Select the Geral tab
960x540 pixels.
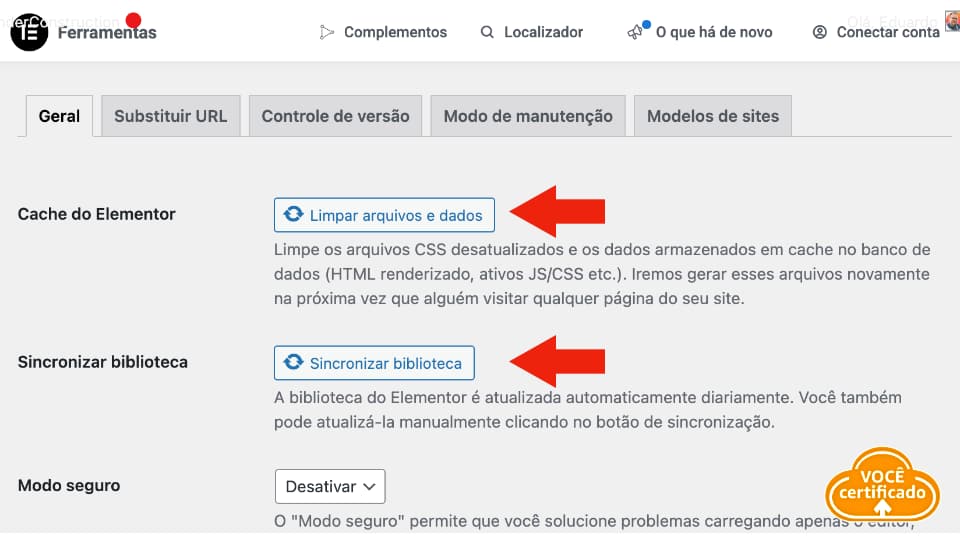point(59,116)
